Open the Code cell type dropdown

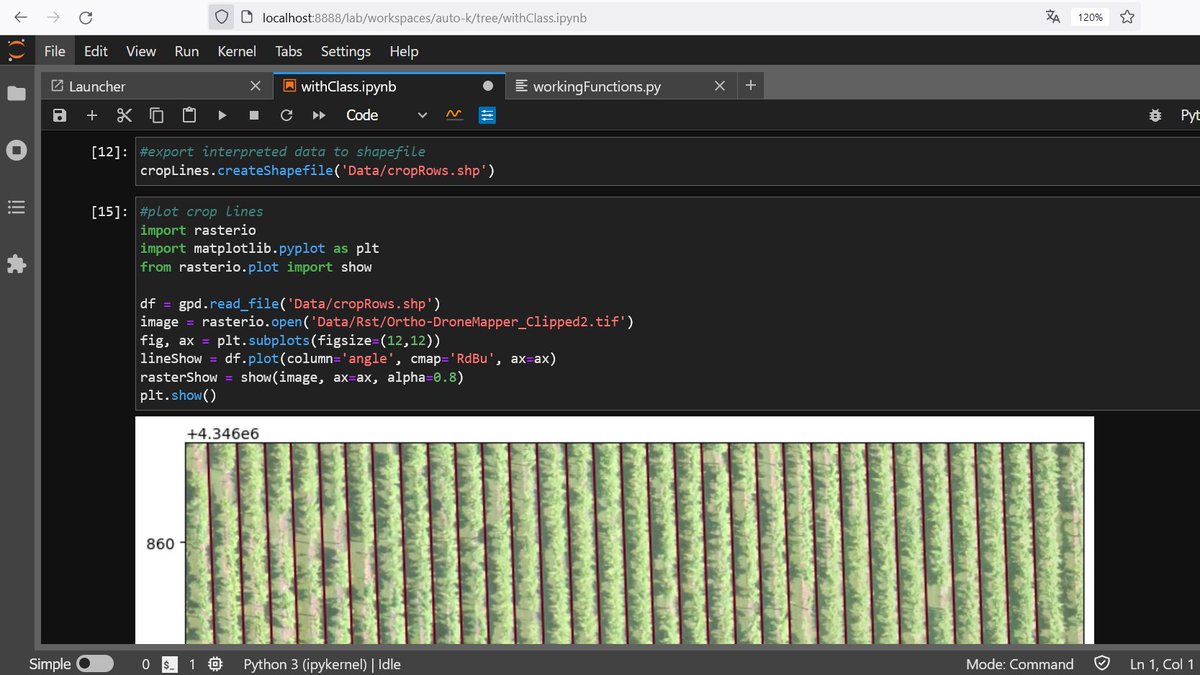pyautogui.click(x=386, y=115)
